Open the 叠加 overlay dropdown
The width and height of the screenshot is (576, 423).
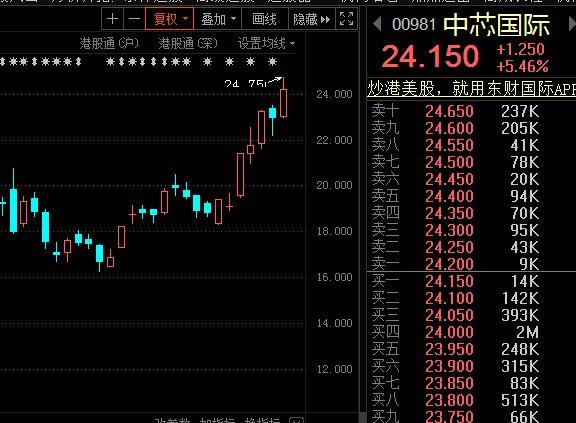218,19
